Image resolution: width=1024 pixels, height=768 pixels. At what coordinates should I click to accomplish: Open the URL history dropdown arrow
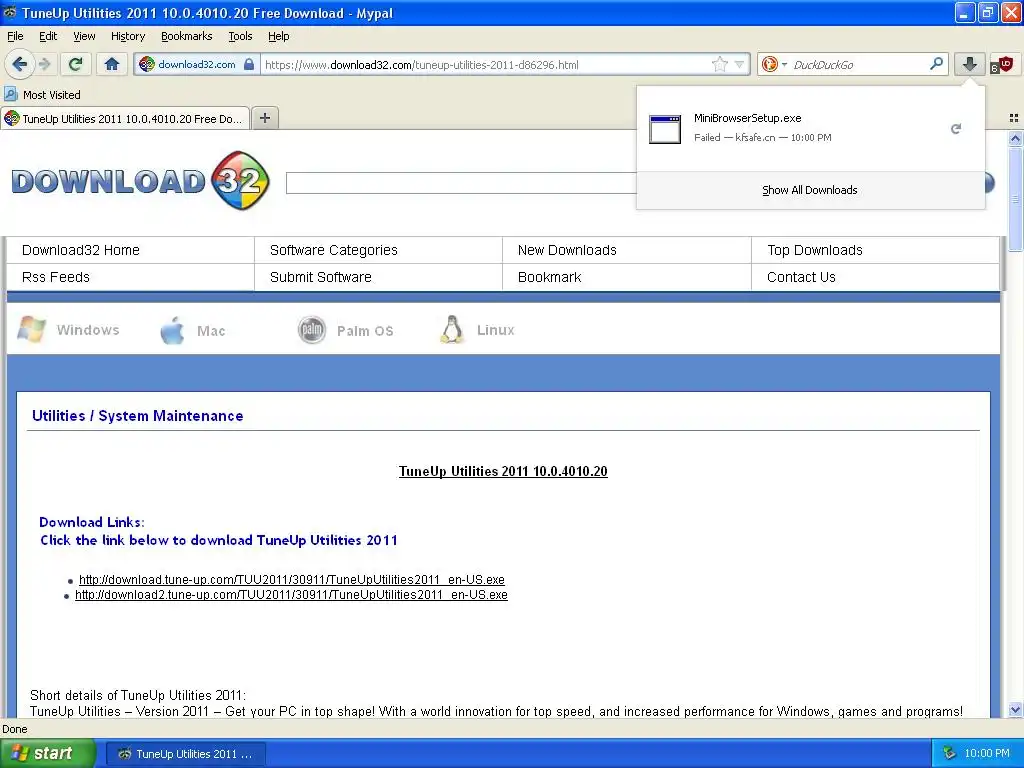(x=739, y=64)
